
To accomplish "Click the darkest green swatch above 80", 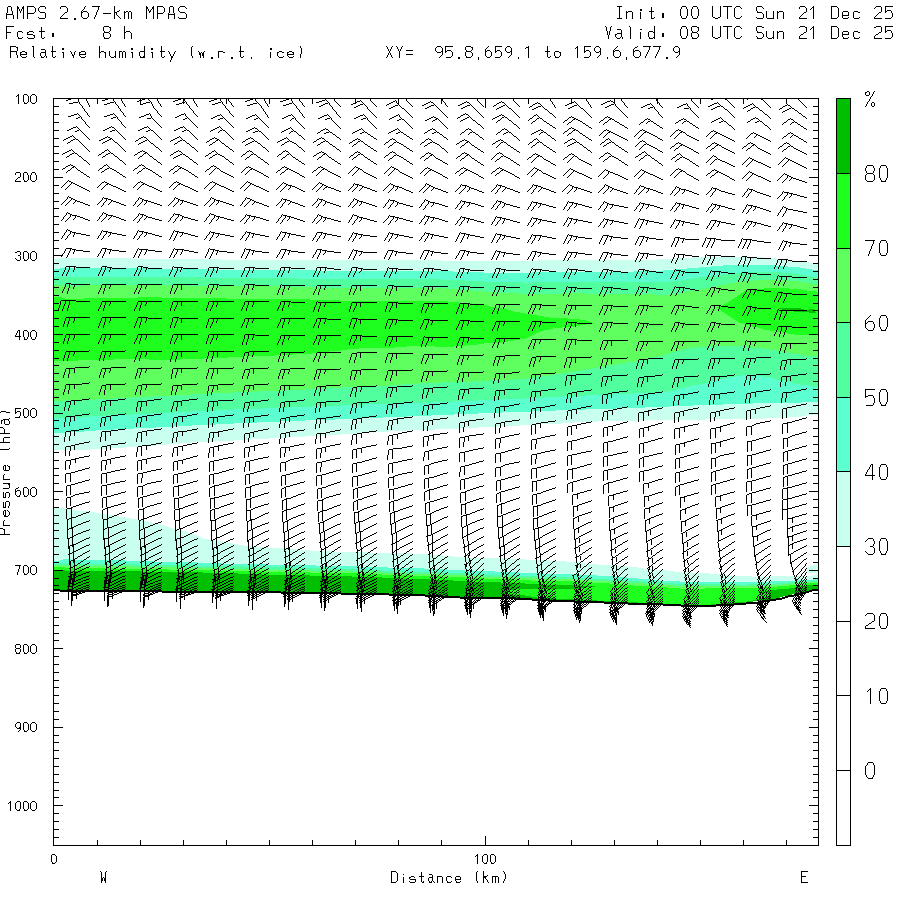I will click(x=843, y=136).
